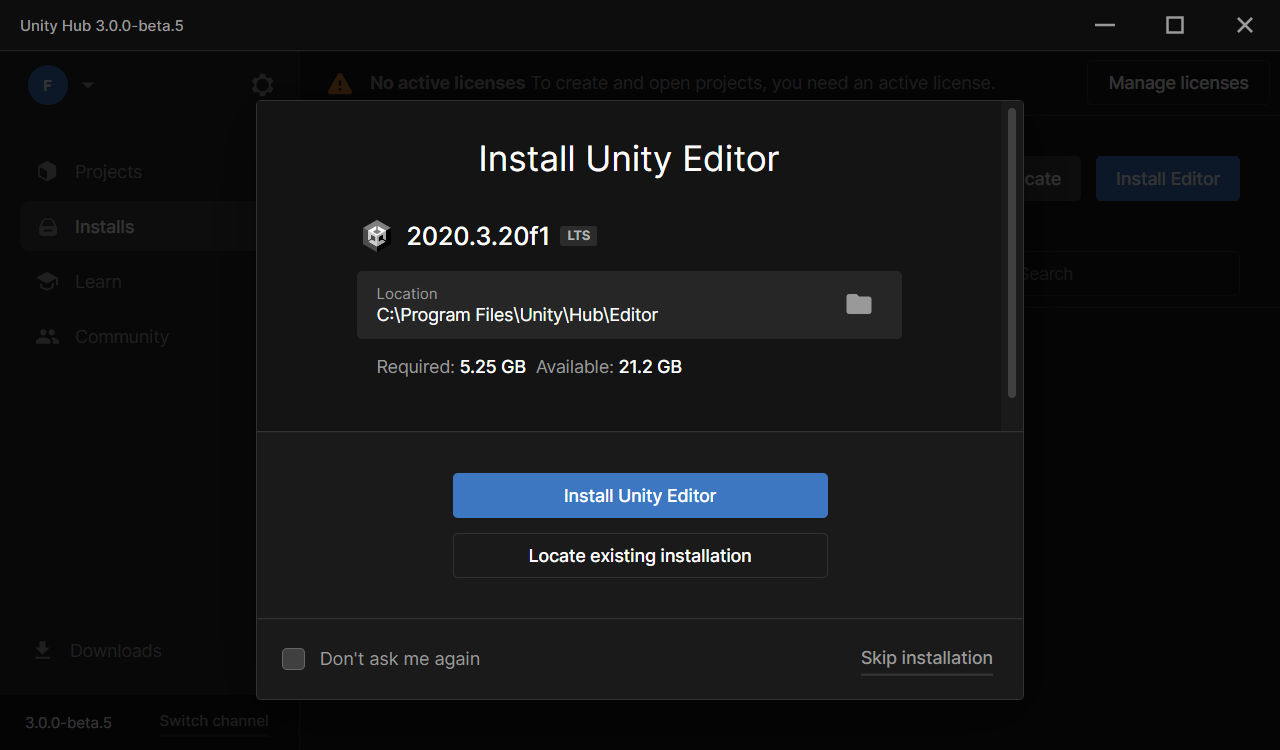This screenshot has width=1280, height=750.
Task: Click the Unity cube logo beside 2020.3.20f1
Action: coord(376,236)
